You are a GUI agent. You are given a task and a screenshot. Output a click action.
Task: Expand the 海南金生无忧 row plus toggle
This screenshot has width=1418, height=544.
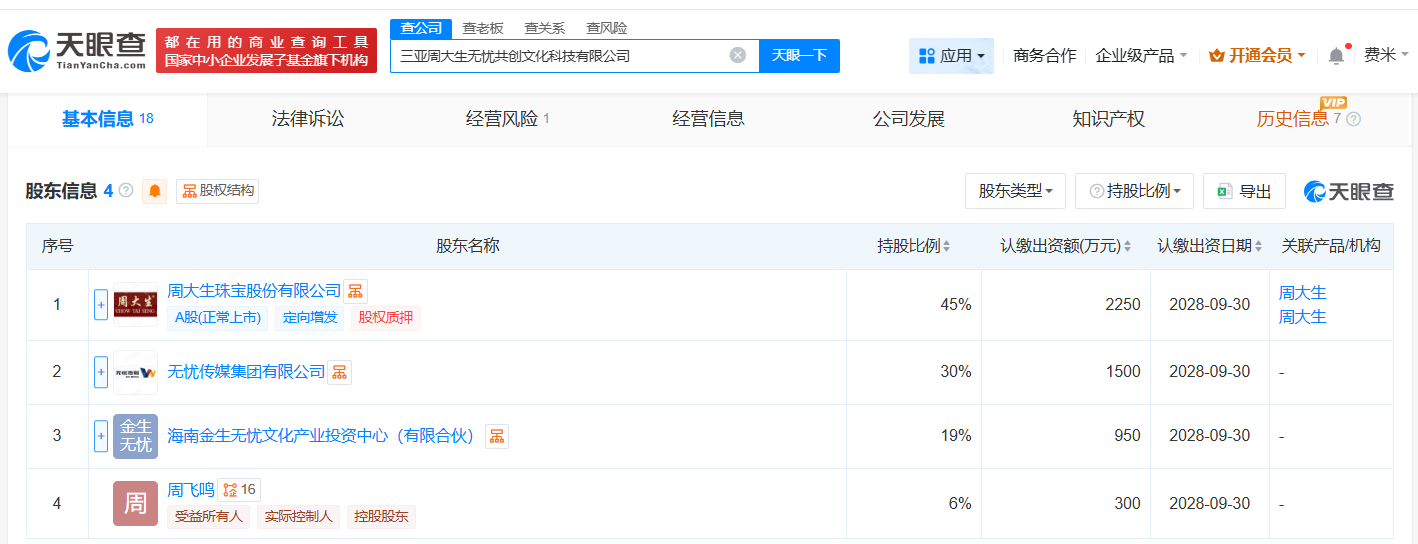[x=101, y=436]
